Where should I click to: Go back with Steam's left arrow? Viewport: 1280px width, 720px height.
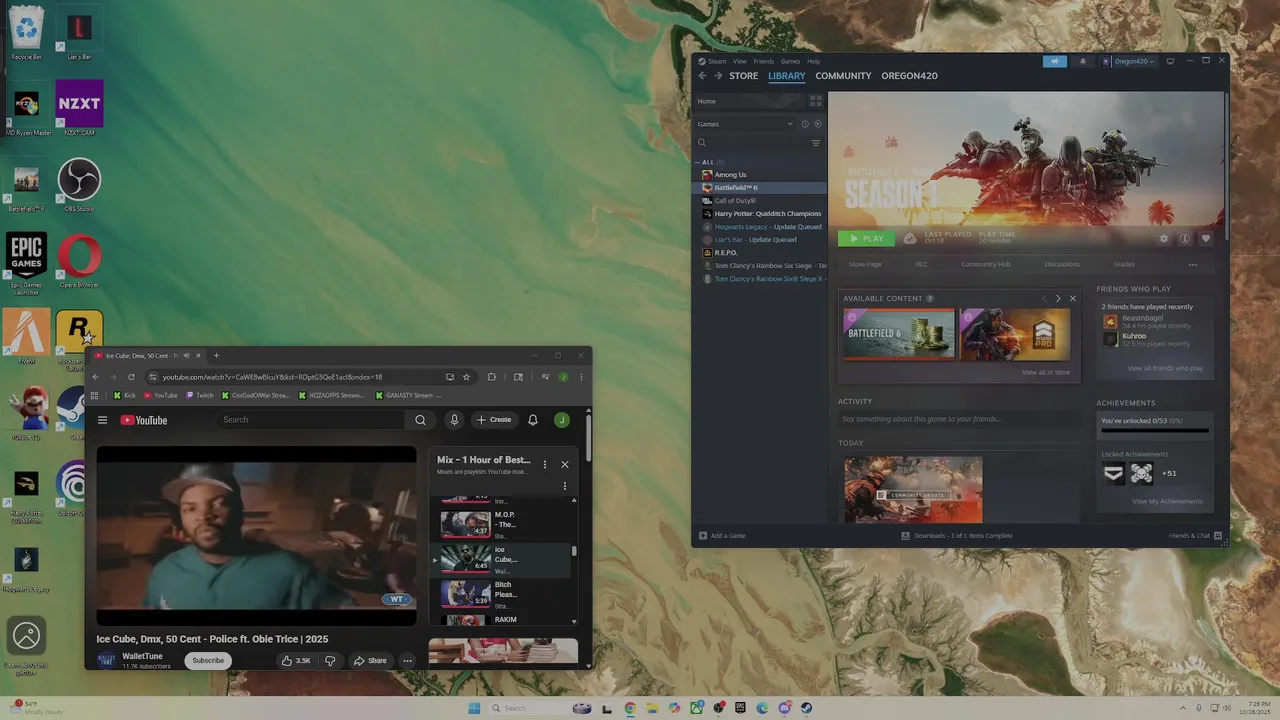tap(702, 76)
